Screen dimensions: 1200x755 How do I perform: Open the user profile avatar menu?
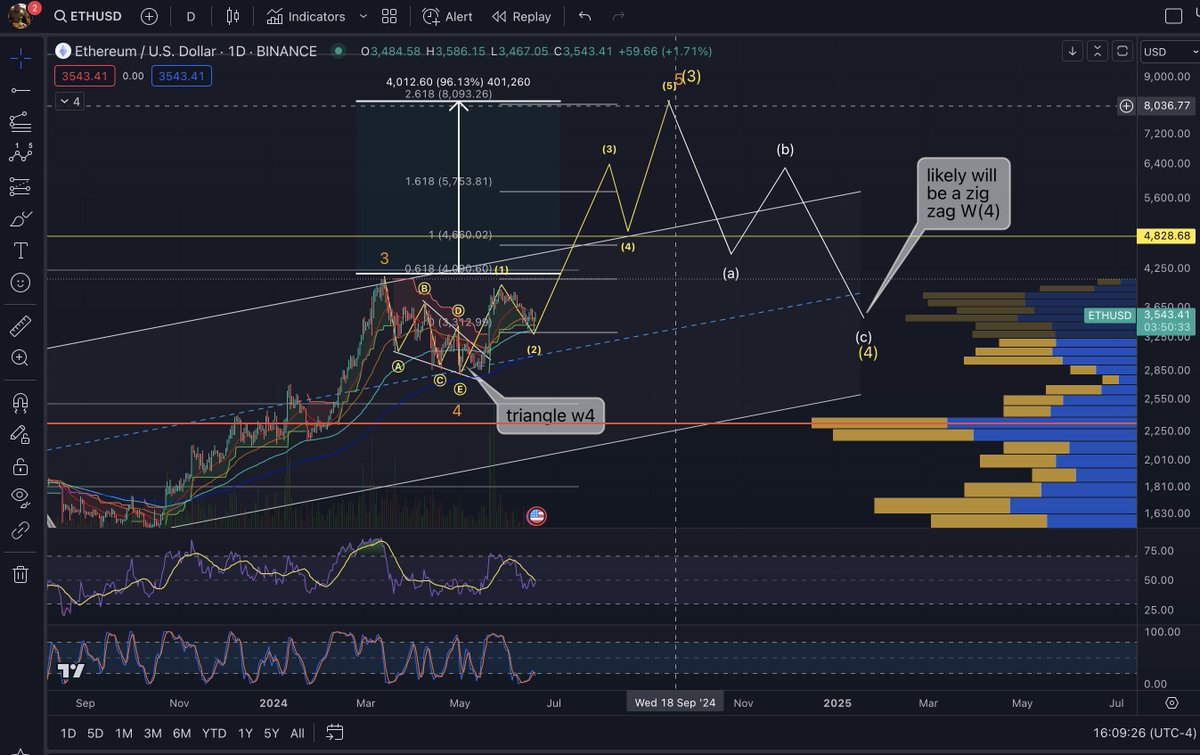click(20, 15)
